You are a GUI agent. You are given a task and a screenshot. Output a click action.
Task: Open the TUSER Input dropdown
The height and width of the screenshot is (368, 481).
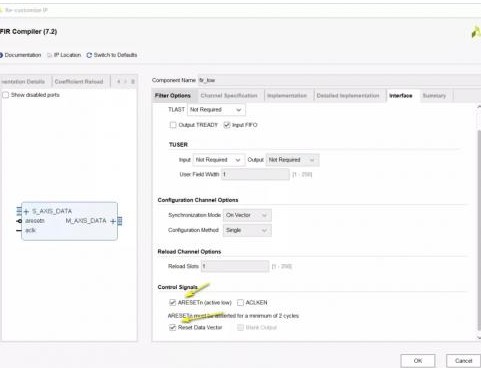pyautogui.click(x=219, y=160)
